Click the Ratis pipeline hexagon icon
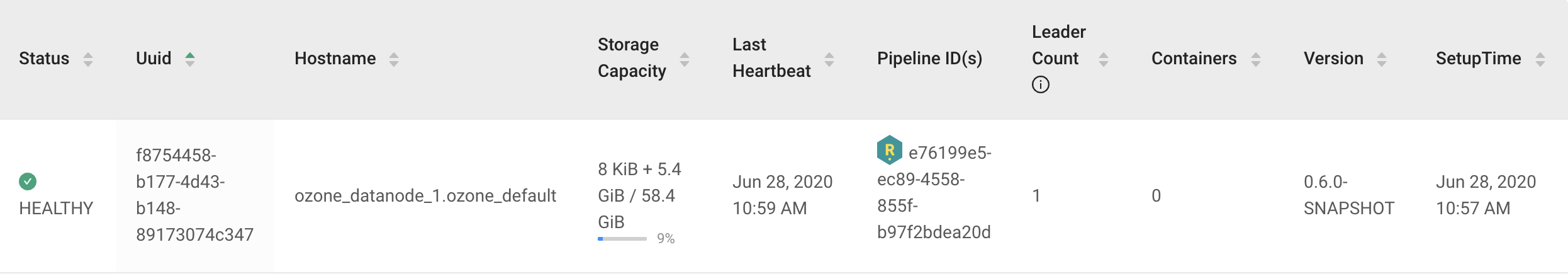The image size is (1568, 276). click(890, 150)
